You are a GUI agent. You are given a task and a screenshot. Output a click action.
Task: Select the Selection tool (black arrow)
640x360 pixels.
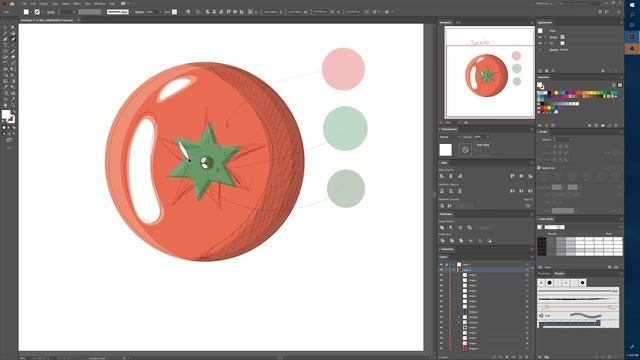[5, 28]
